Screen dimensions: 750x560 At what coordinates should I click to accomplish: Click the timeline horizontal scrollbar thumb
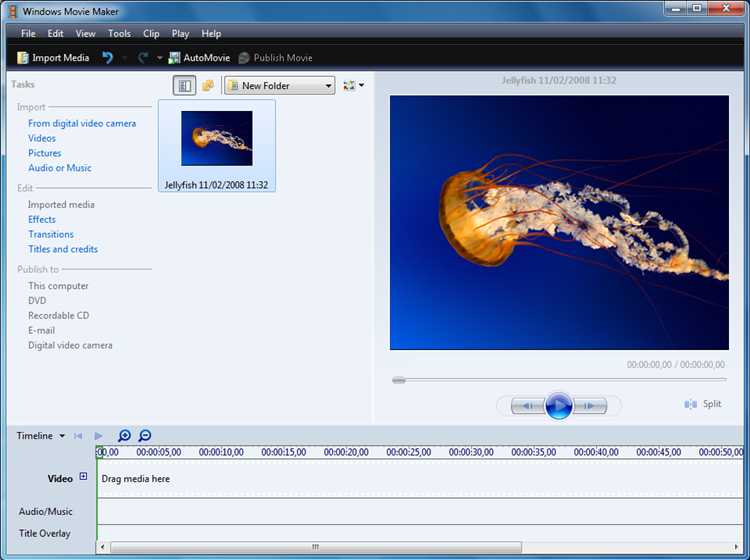316,547
